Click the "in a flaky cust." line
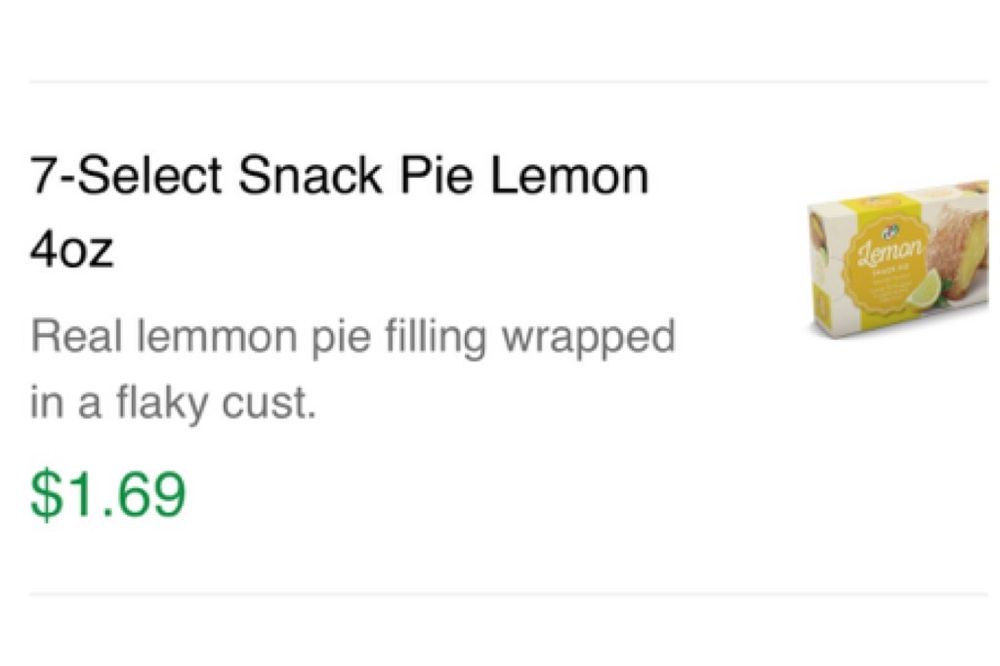This screenshot has width=1000, height=666. coord(173,402)
